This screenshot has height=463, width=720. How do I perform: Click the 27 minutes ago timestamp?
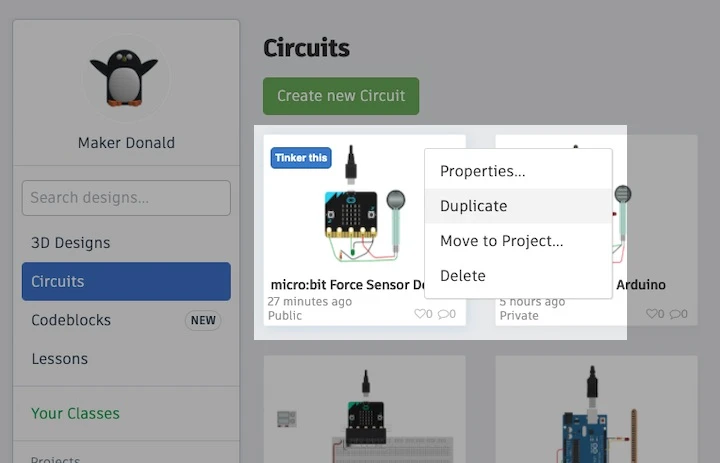[309, 302]
